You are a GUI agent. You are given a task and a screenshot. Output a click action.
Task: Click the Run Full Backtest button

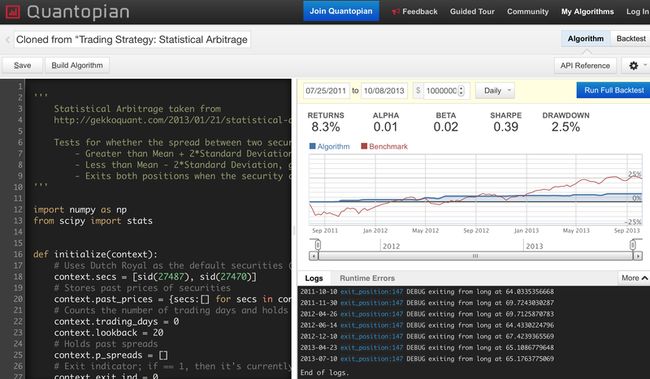point(614,90)
